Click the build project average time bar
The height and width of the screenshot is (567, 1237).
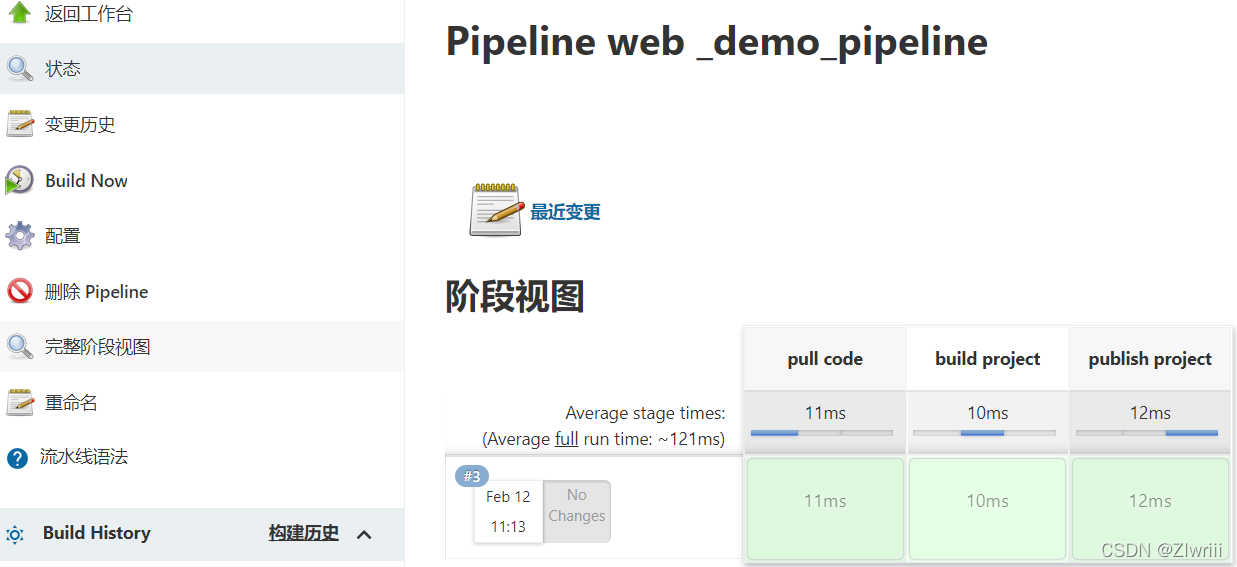click(984, 433)
